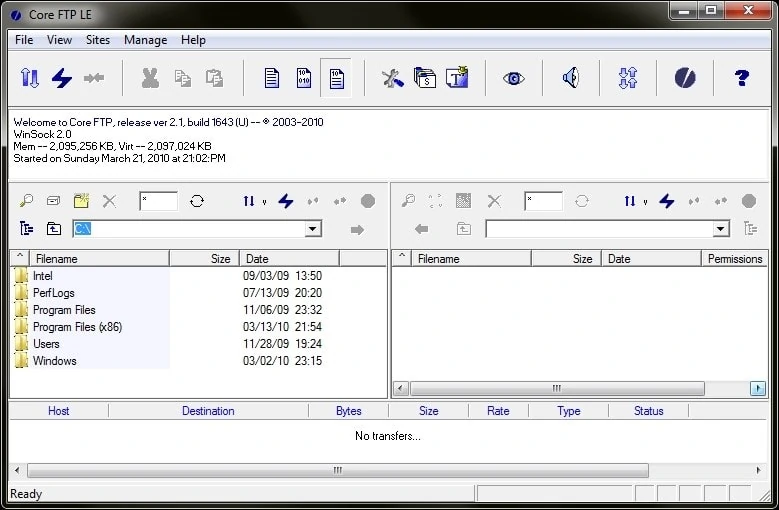This screenshot has width=779, height=510.
Task: Select binary transfer mode icon with 1010
Action: click(304, 78)
